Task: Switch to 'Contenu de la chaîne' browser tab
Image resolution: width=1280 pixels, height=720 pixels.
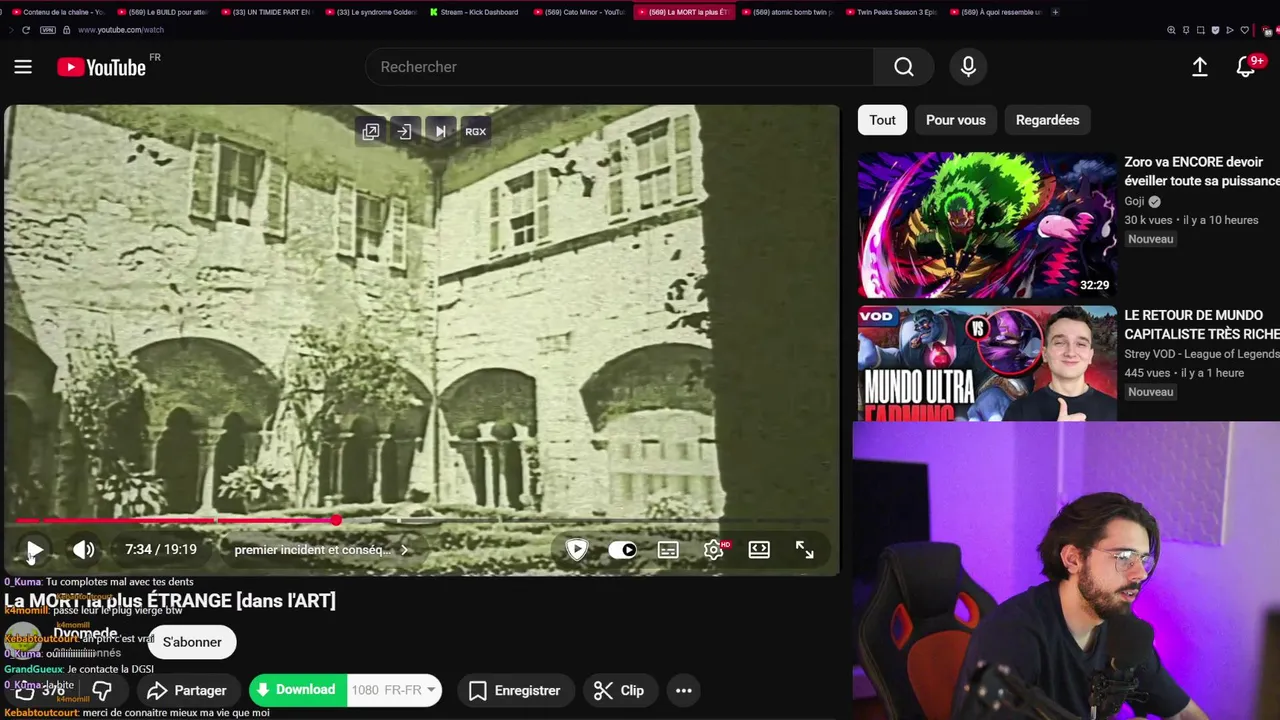Action: (57, 12)
